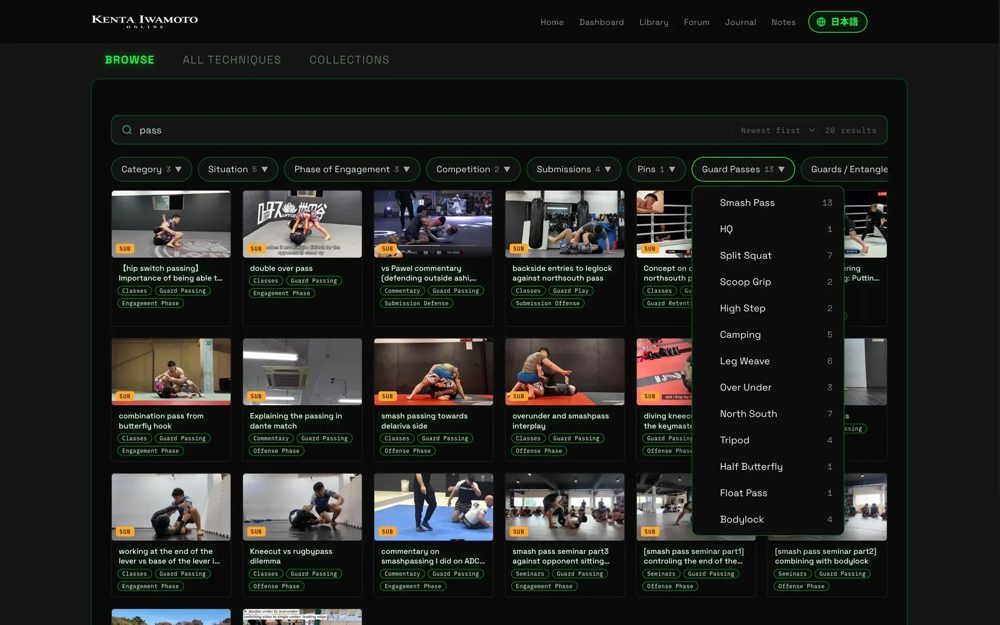Go to the Dashboard link
Image resolution: width=1000 pixels, height=625 pixels.
[x=601, y=22]
